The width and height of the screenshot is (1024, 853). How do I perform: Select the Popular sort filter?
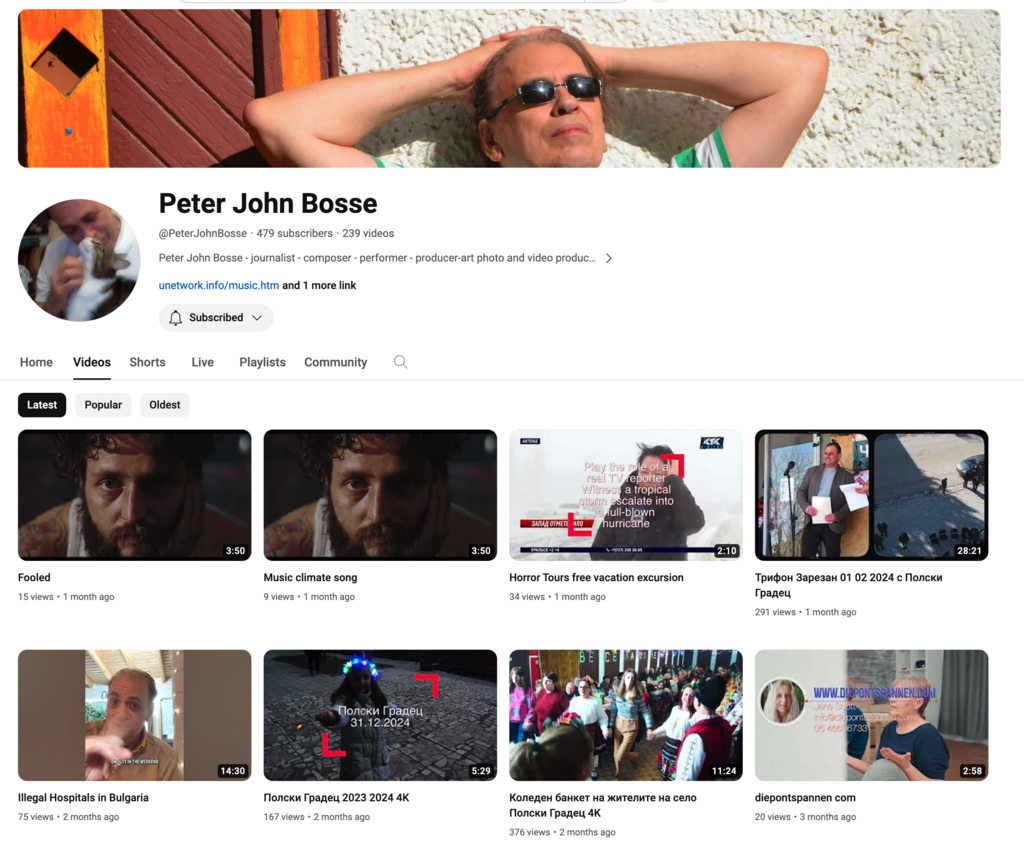tap(103, 405)
